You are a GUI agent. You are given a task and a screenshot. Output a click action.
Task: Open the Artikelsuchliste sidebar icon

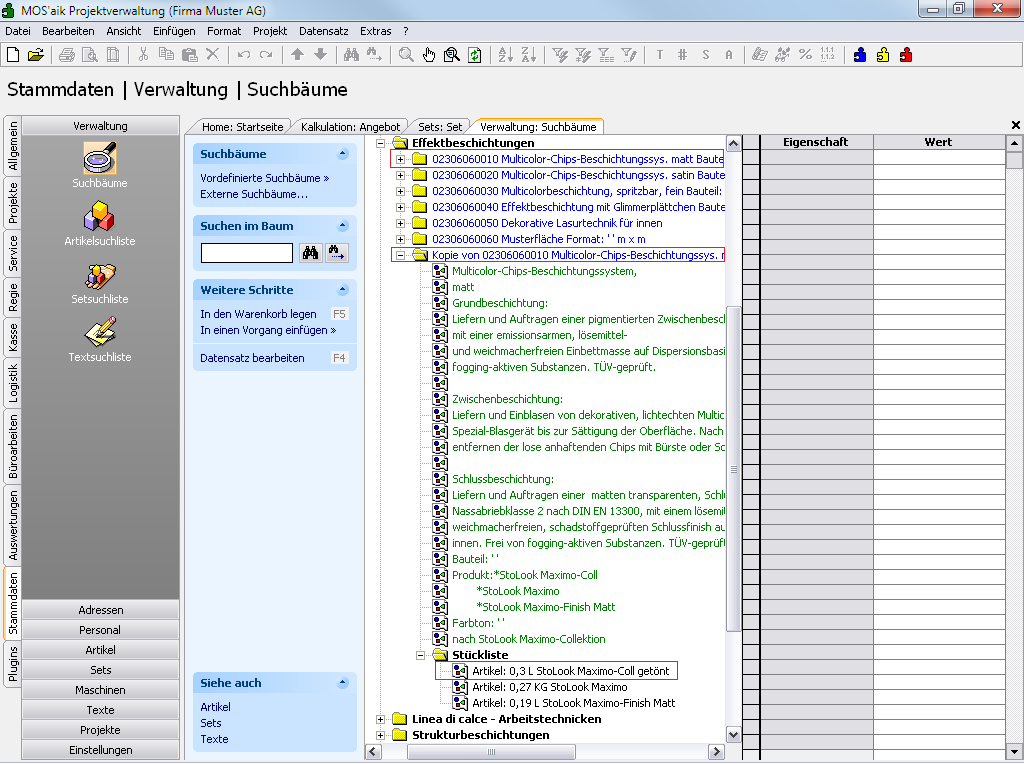pyautogui.click(x=100, y=218)
